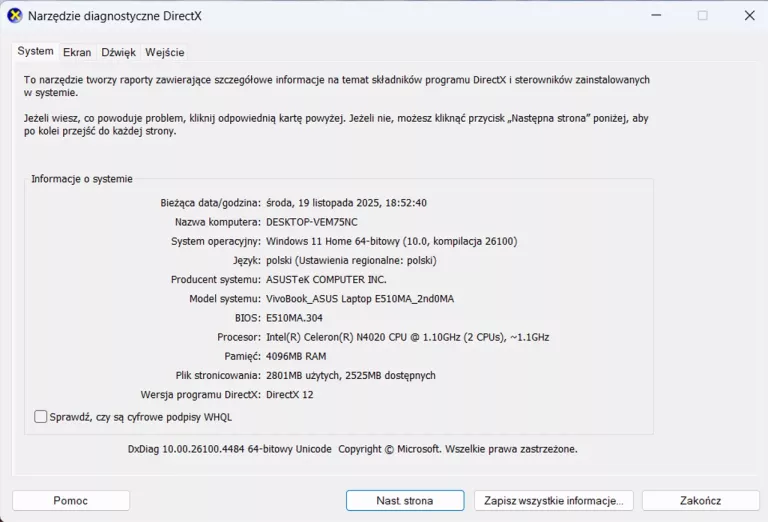Click the maximize window button
Screen dimensions: 768x522
click(702, 16)
